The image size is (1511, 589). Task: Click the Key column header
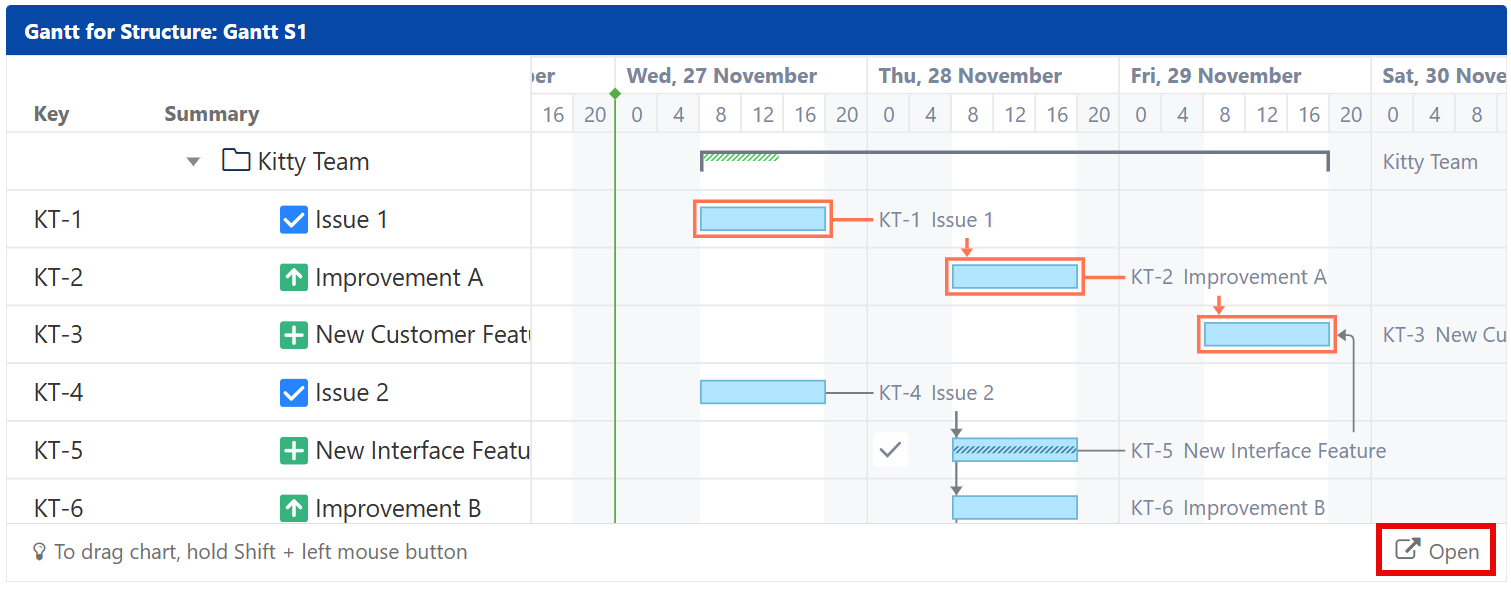point(51,113)
